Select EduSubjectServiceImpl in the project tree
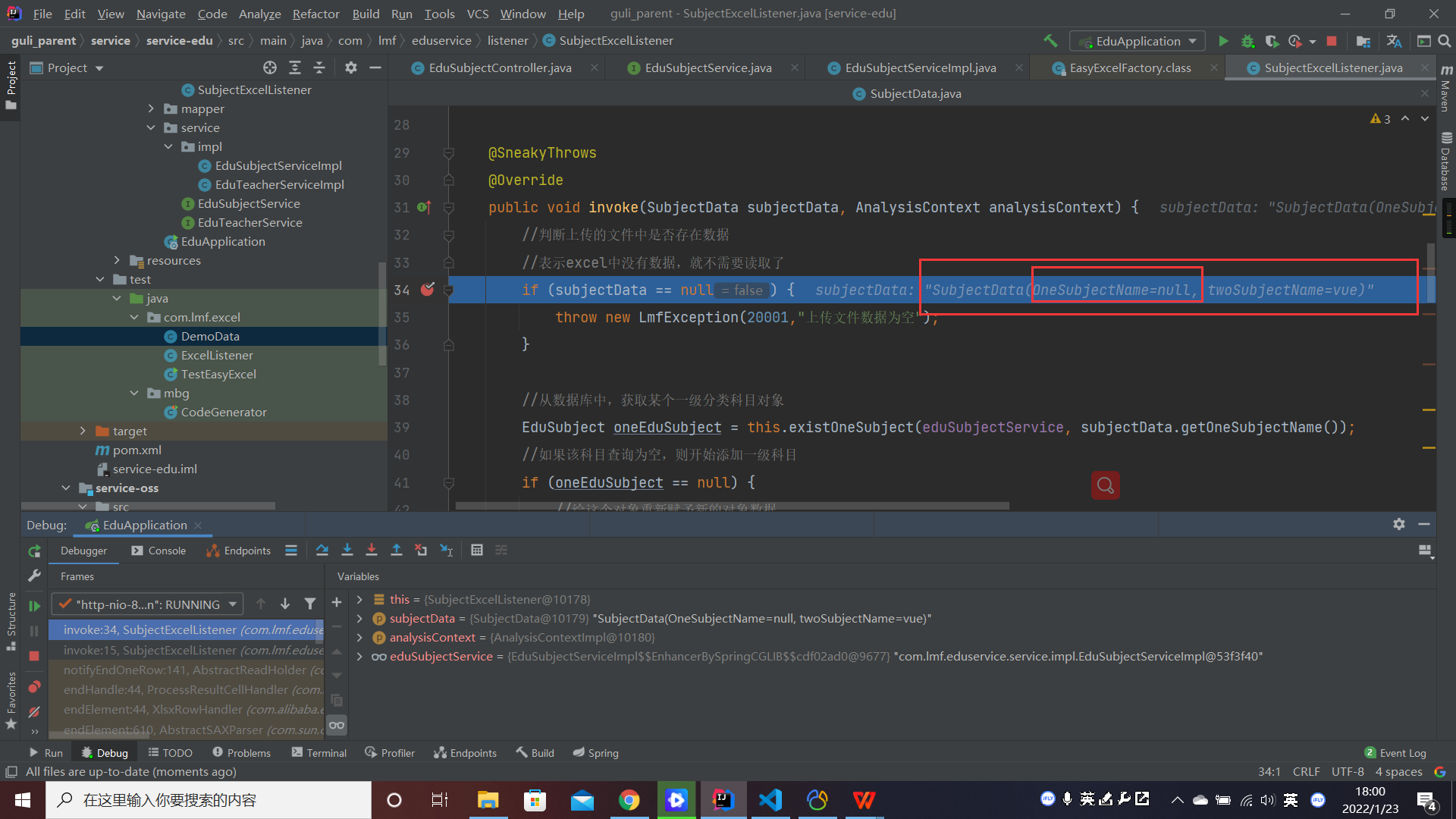The image size is (1456, 819). tap(278, 166)
